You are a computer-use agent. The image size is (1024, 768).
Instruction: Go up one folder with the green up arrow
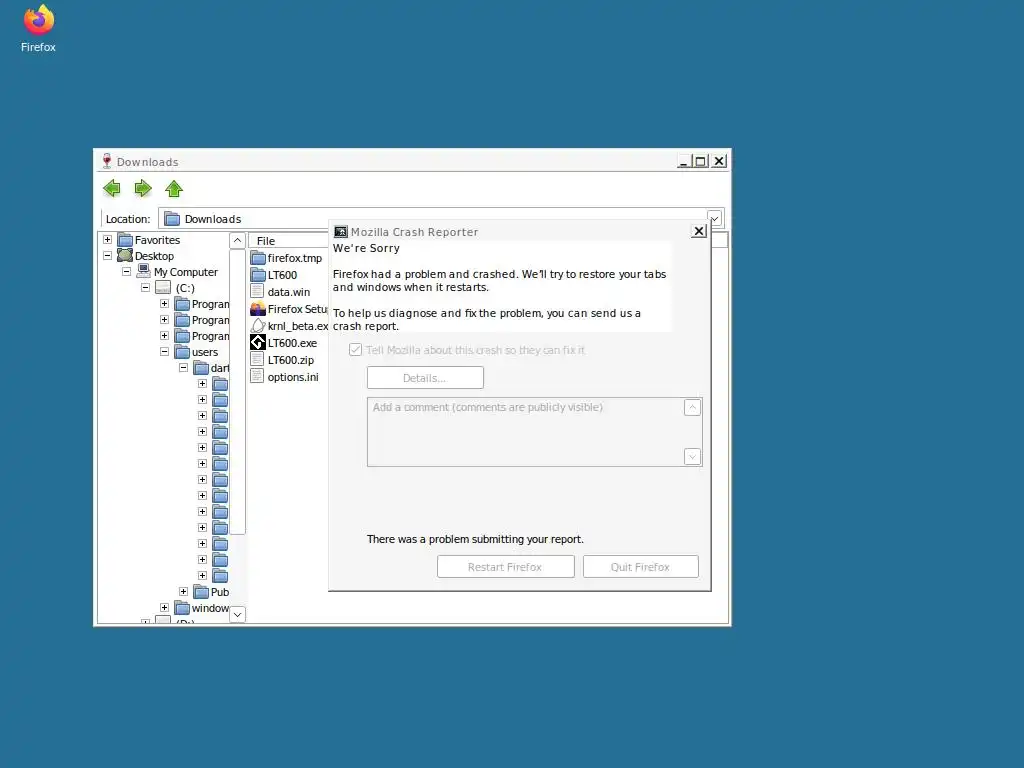point(174,189)
